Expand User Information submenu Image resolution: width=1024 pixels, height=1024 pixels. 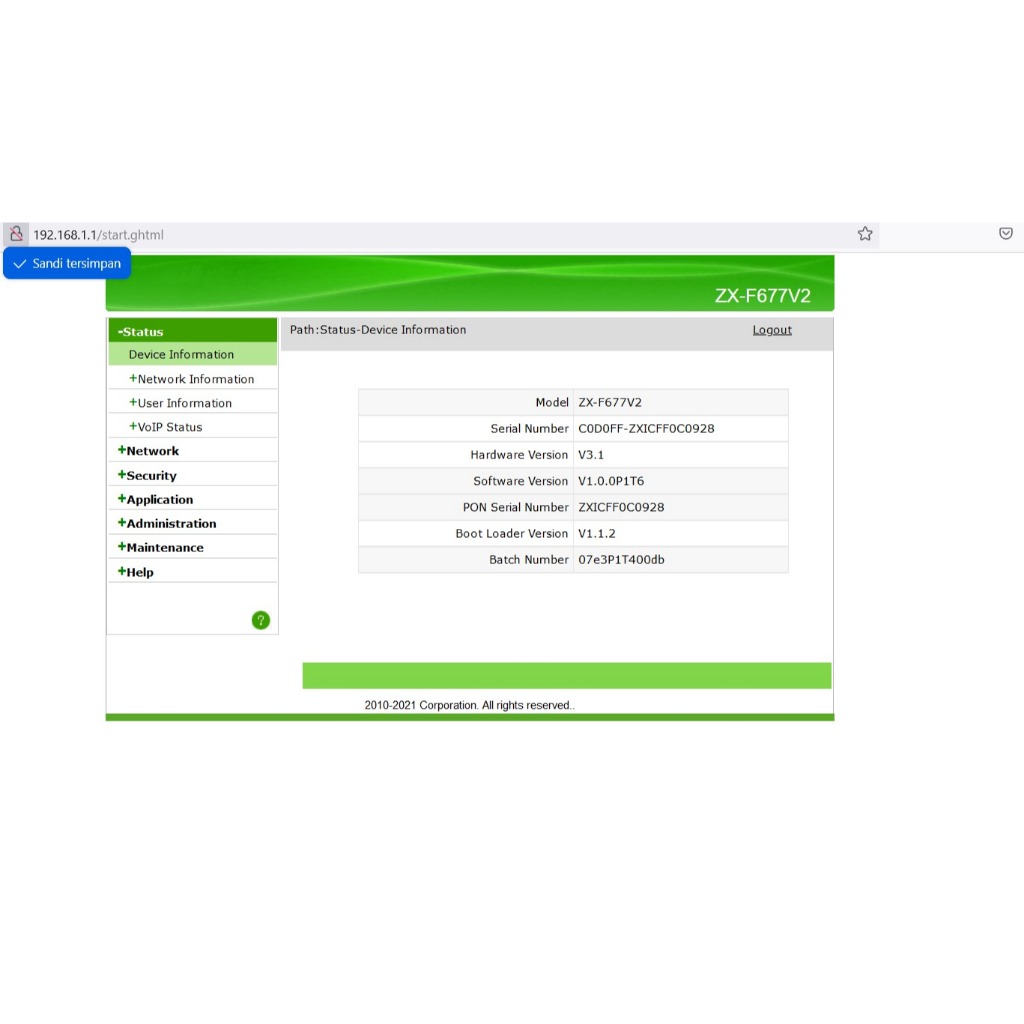184,403
